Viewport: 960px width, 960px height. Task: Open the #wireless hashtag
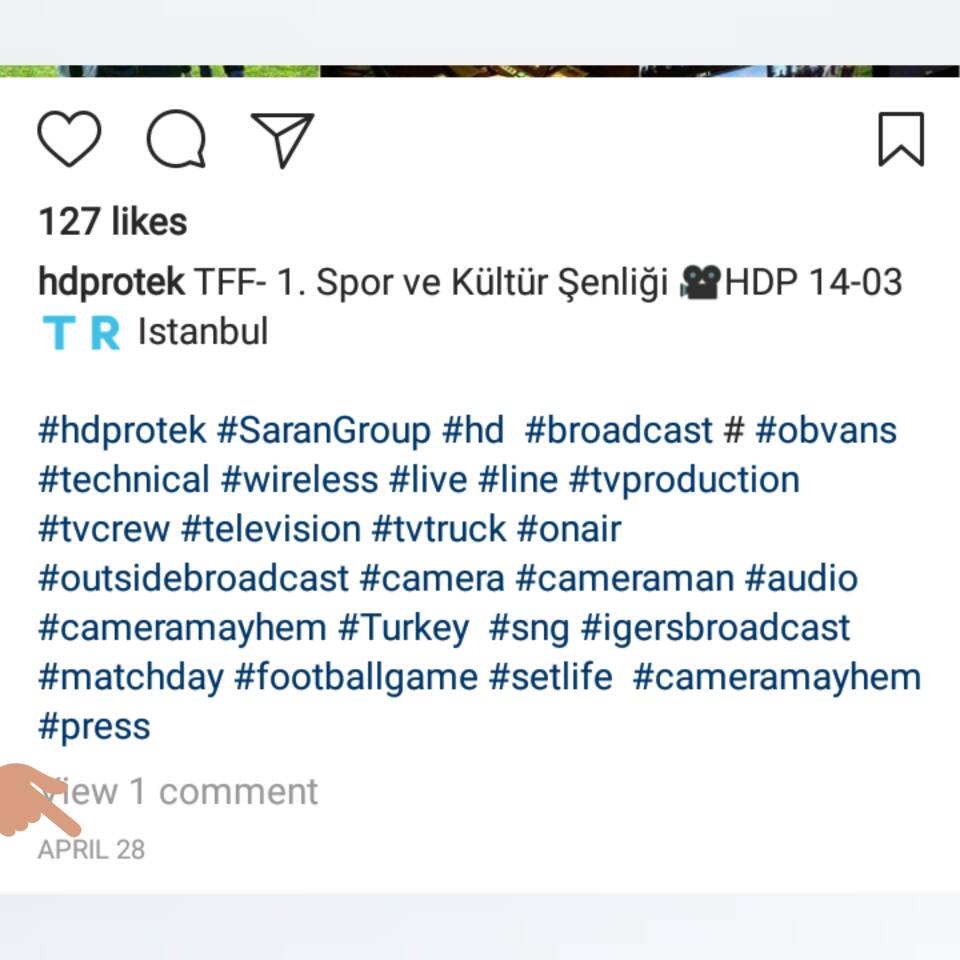(299, 480)
